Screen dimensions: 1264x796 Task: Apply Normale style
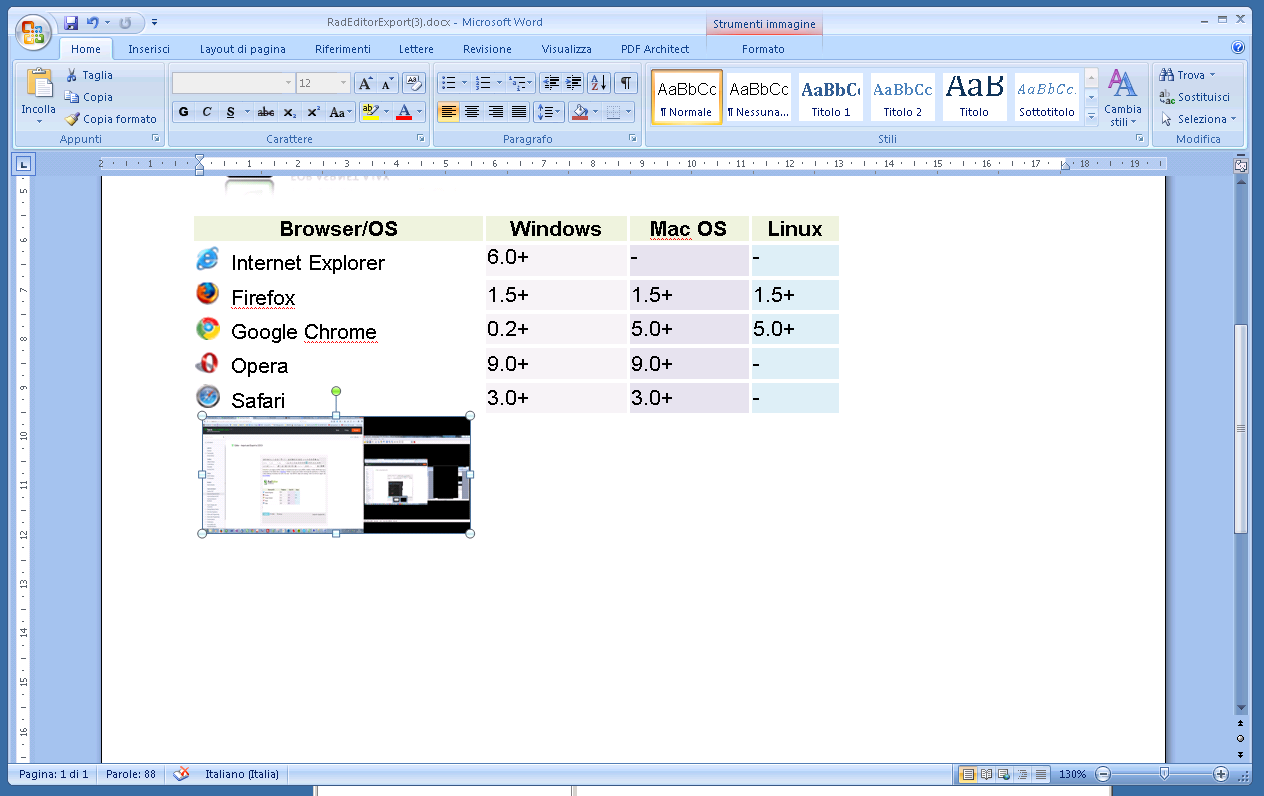pos(687,97)
